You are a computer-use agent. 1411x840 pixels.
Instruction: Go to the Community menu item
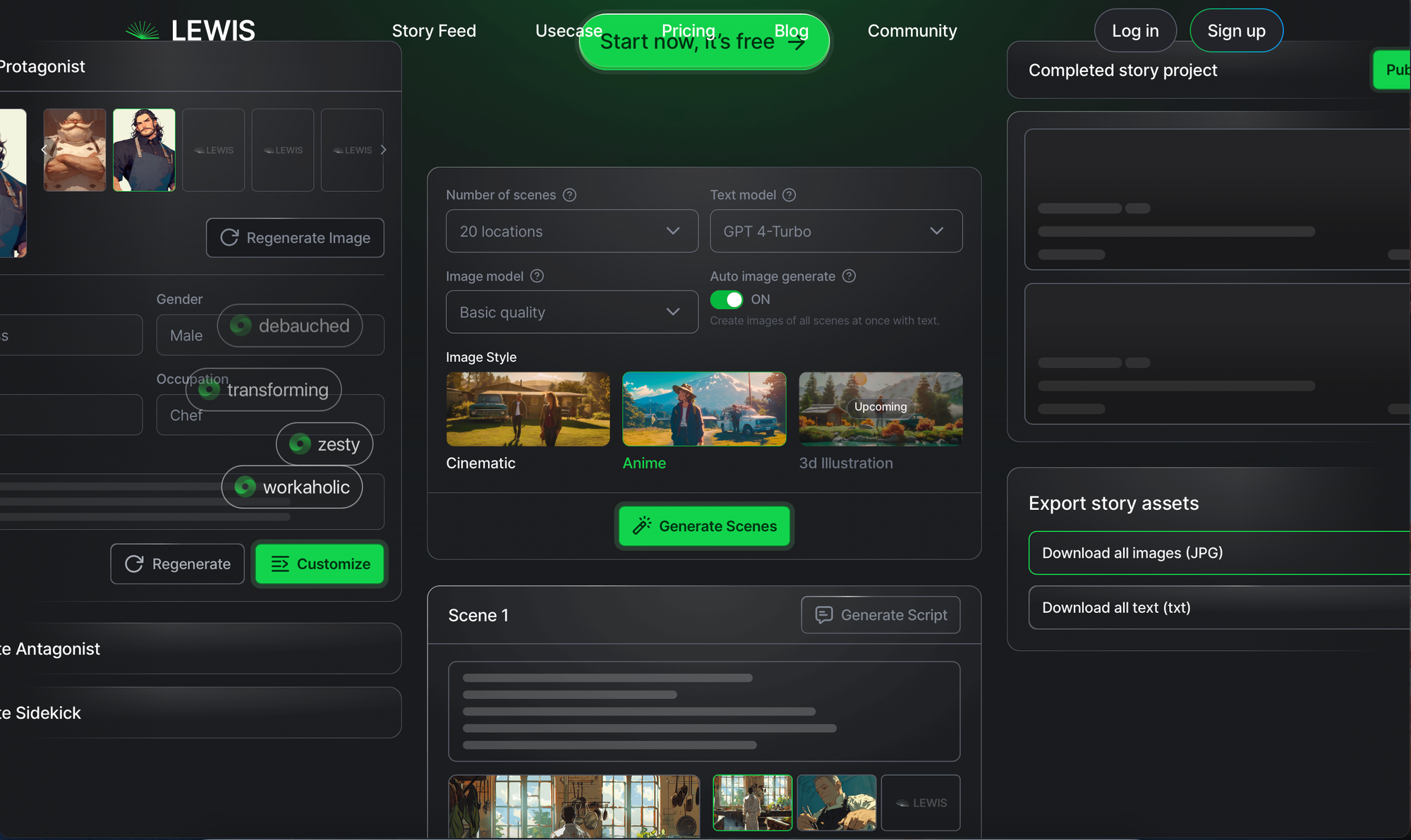coord(912,31)
